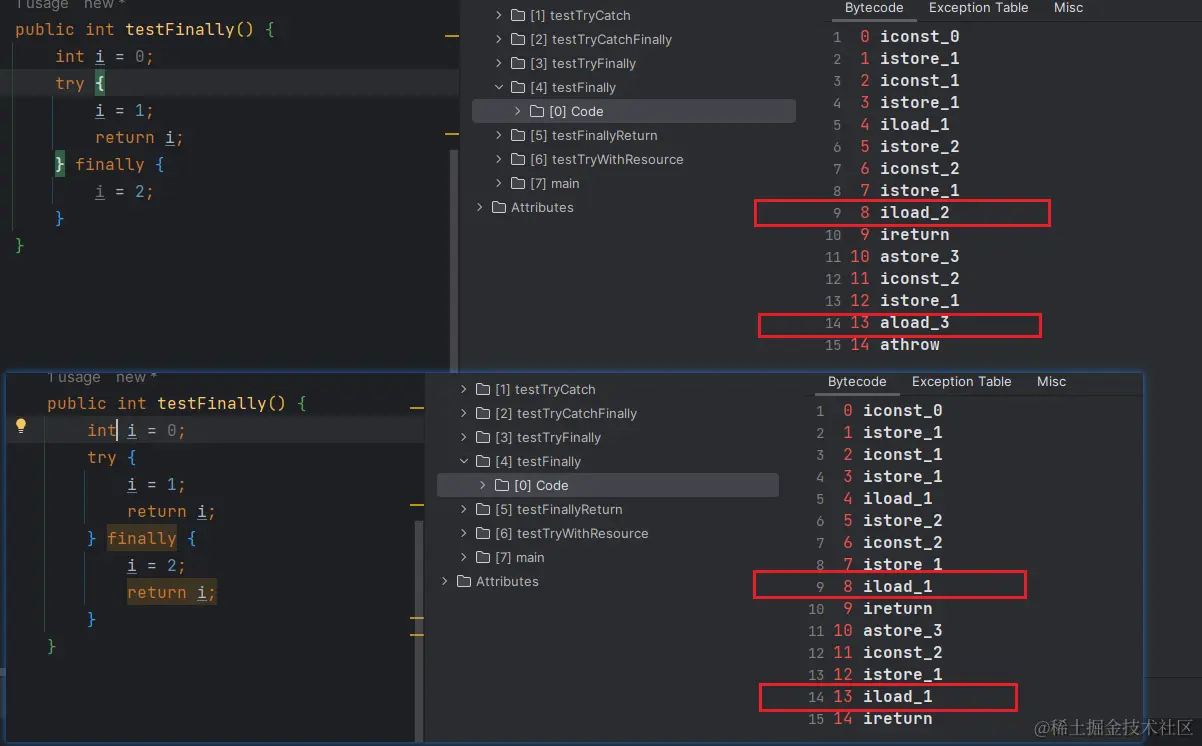Click folder icon of [4] testFinally in lower tree
The image size is (1202, 746).
point(483,462)
